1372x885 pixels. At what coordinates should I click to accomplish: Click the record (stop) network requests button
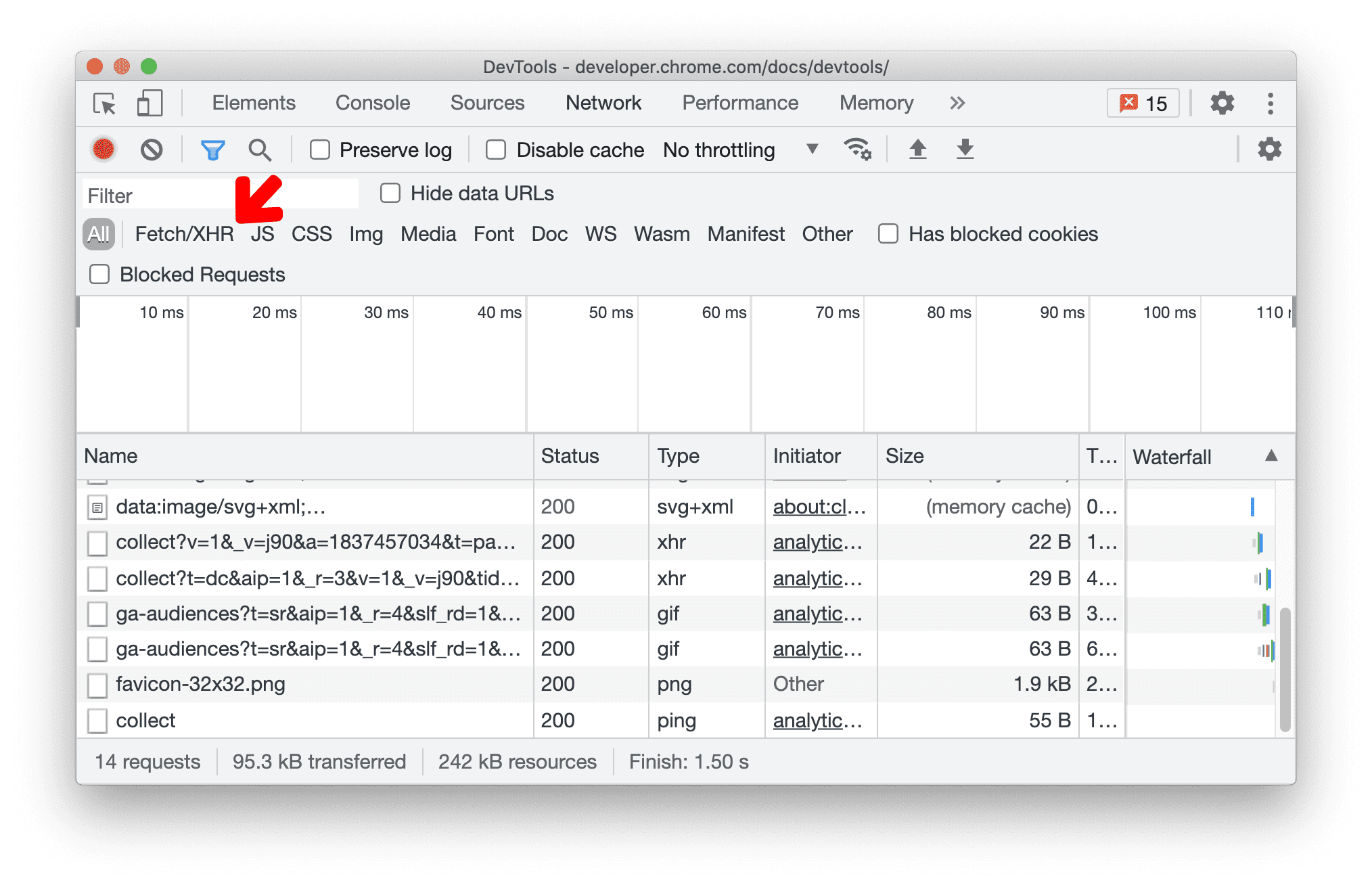tap(100, 150)
